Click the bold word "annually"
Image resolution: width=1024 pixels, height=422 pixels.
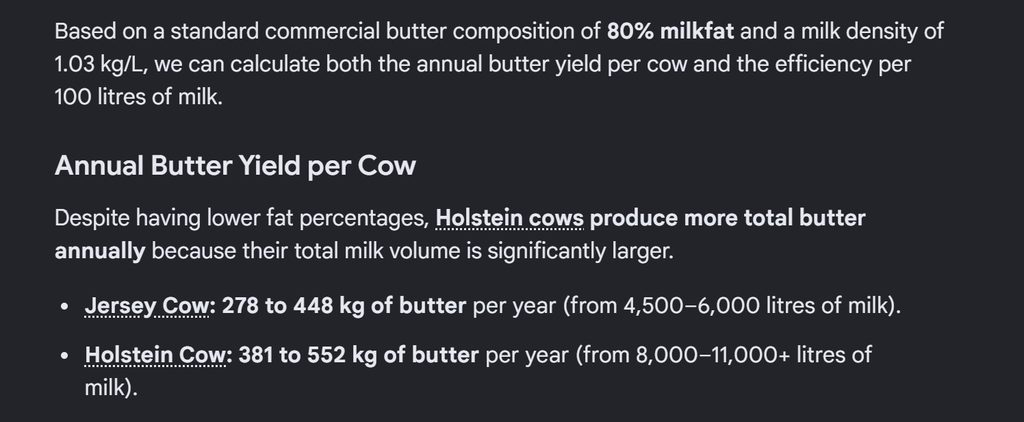click(100, 252)
